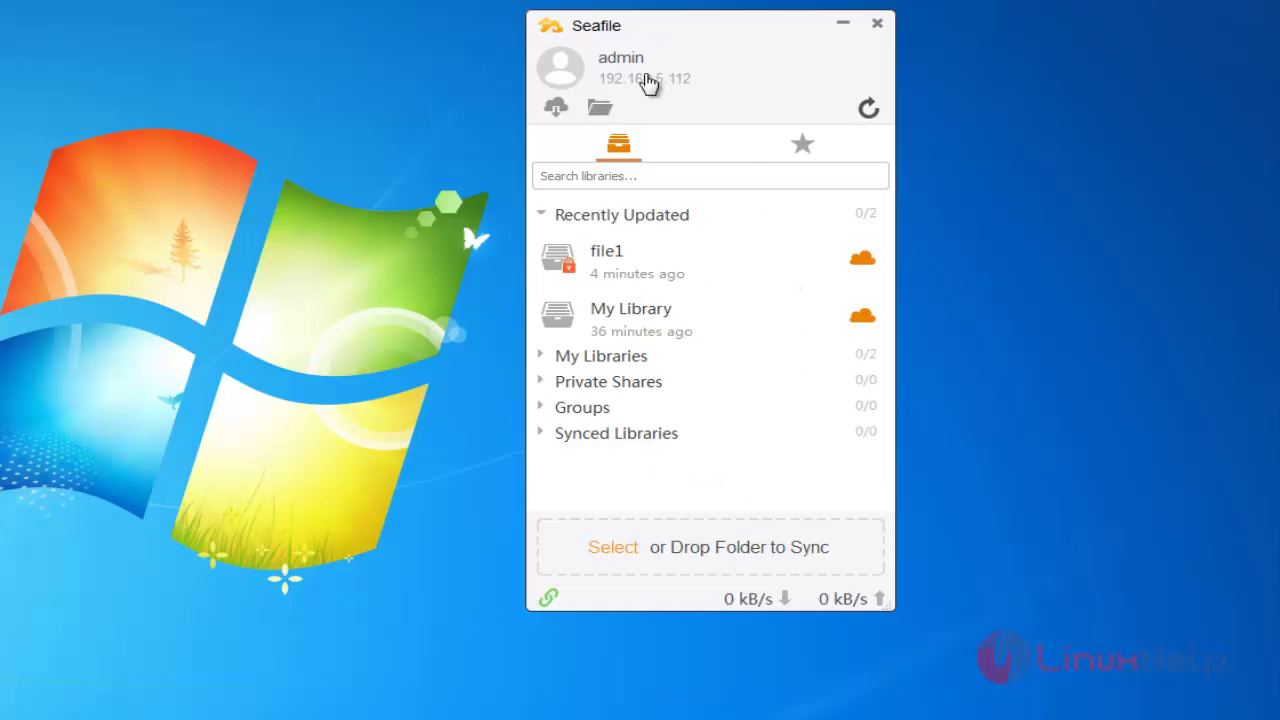Click the Search libraries field
The height and width of the screenshot is (720, 1280).
tap(710, 176)
